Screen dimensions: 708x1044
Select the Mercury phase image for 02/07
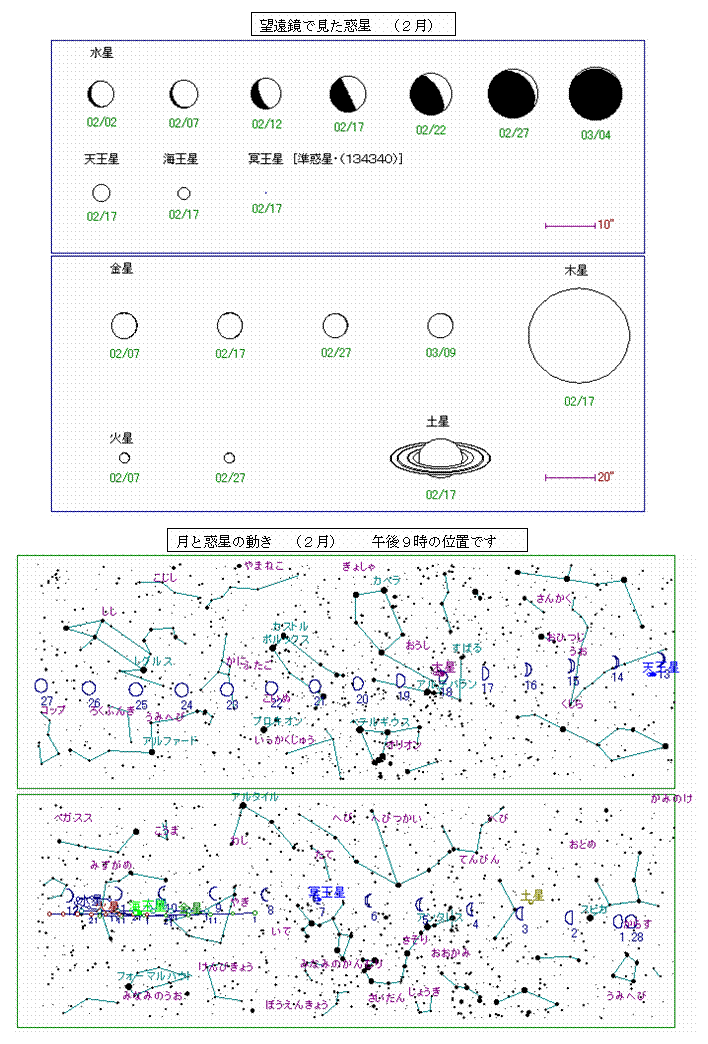[184, 95]
